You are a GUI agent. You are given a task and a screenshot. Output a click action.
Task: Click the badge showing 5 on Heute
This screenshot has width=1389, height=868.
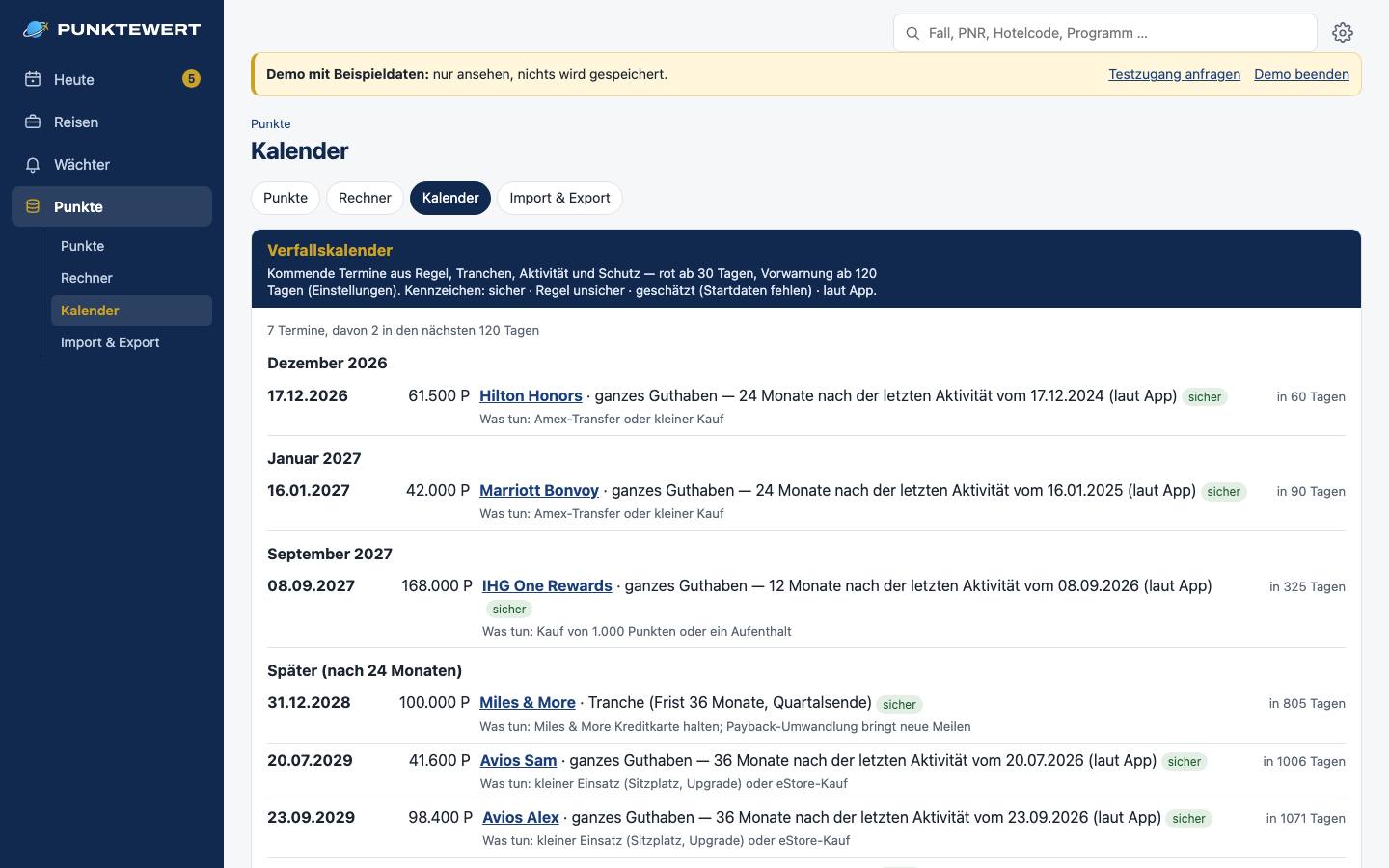pos(191,79)
